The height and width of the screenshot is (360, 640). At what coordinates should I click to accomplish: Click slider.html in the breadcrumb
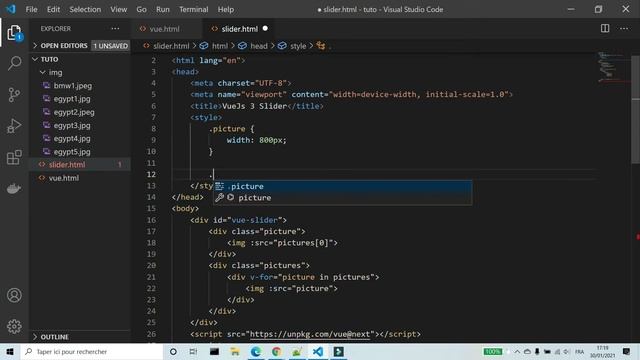[x=171, y=46]
